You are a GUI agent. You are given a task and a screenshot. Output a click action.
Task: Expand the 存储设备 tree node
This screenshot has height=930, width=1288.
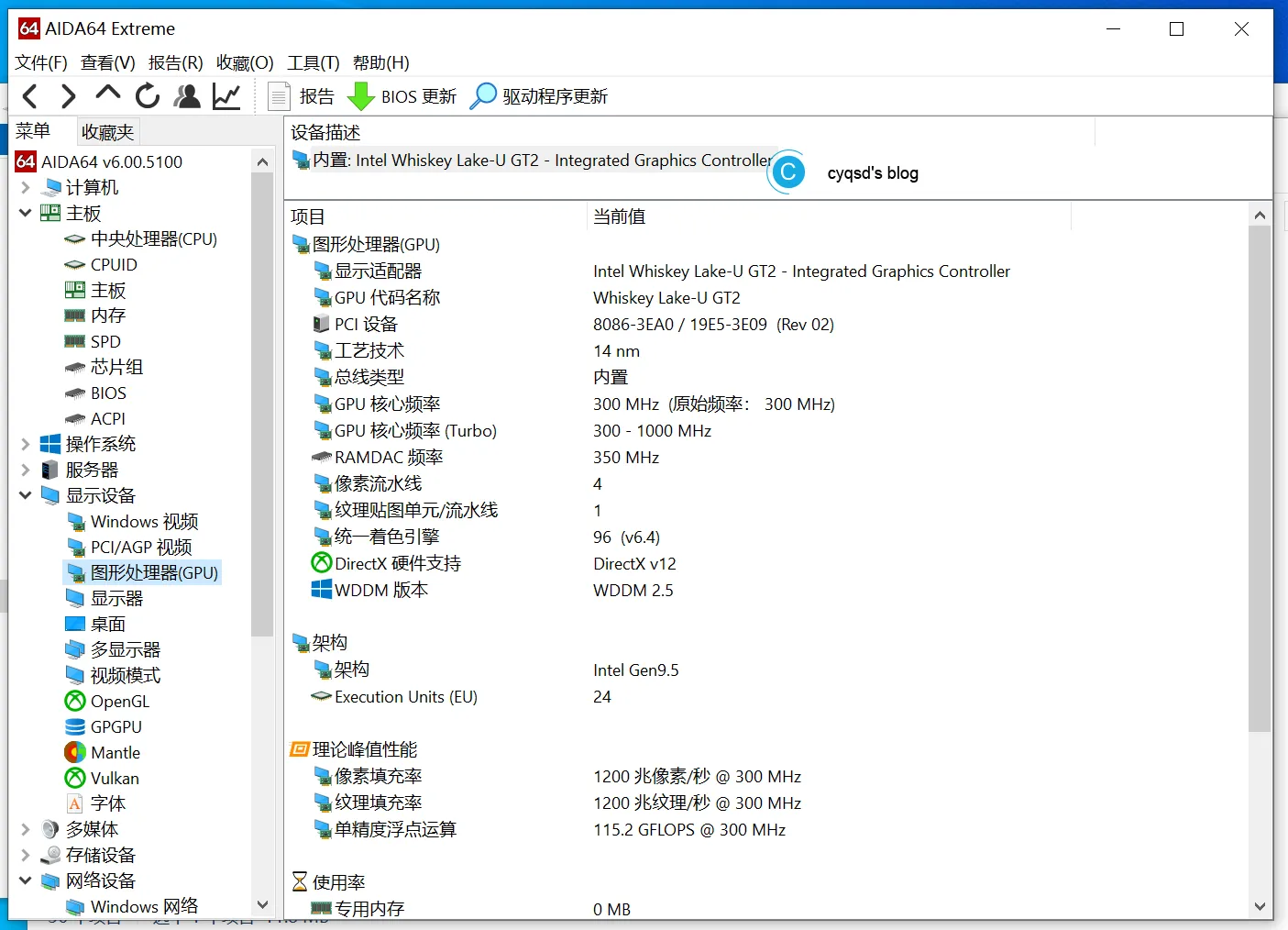click(x=26, y=855)
